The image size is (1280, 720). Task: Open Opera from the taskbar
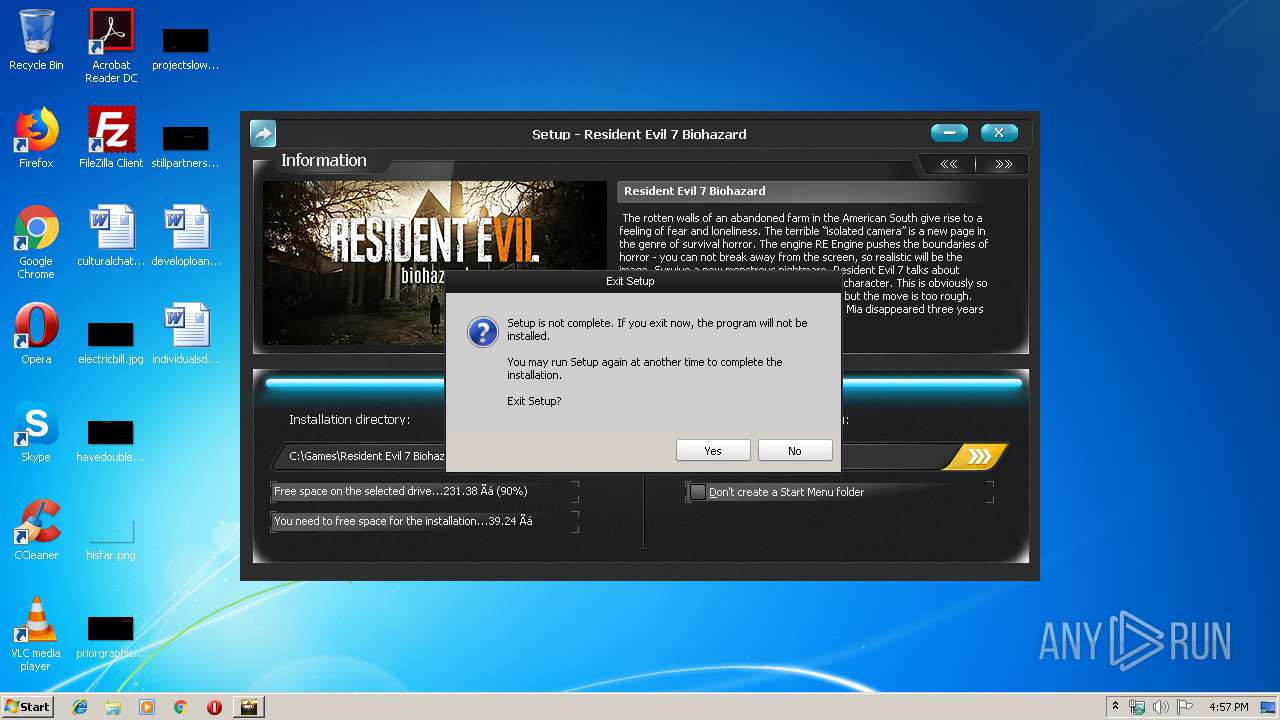click(x=214, y=707)
